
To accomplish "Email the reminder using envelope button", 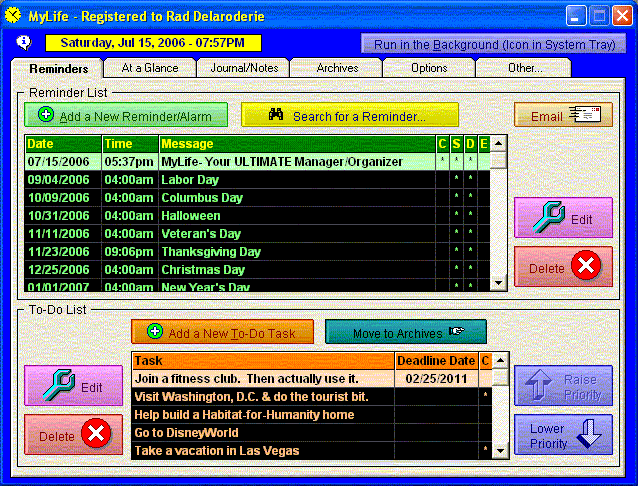I will tap(563, 115).
